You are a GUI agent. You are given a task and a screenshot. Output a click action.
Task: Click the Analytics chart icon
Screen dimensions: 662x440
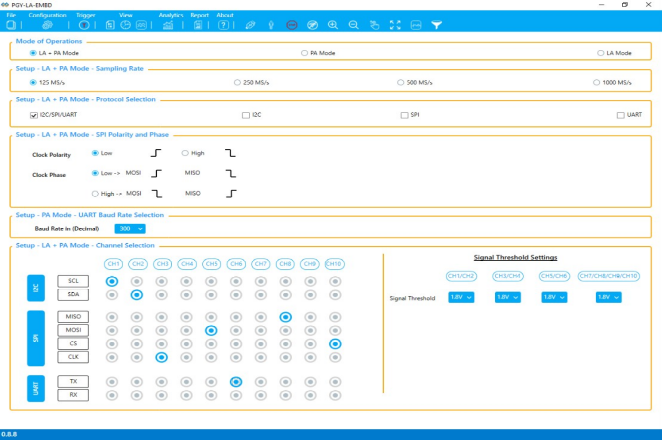click(168, 24)
